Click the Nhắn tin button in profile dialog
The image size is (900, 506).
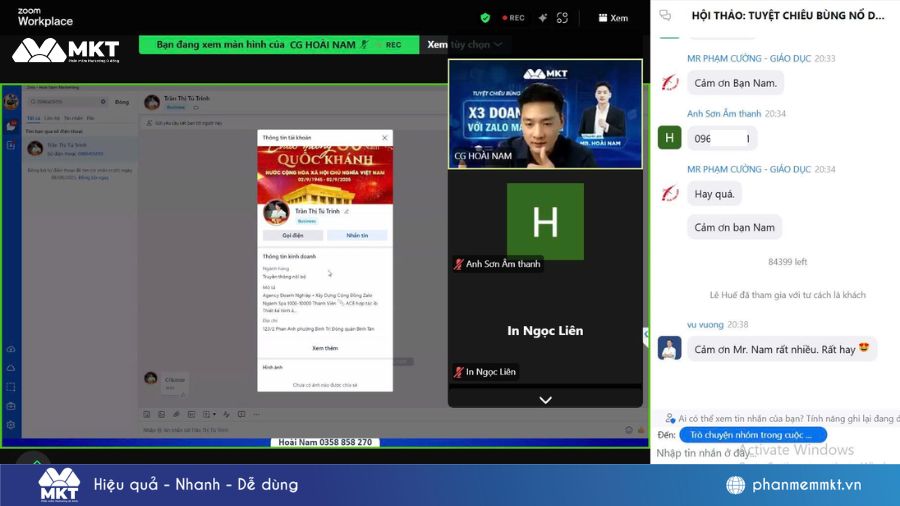[x=357, y=235]
